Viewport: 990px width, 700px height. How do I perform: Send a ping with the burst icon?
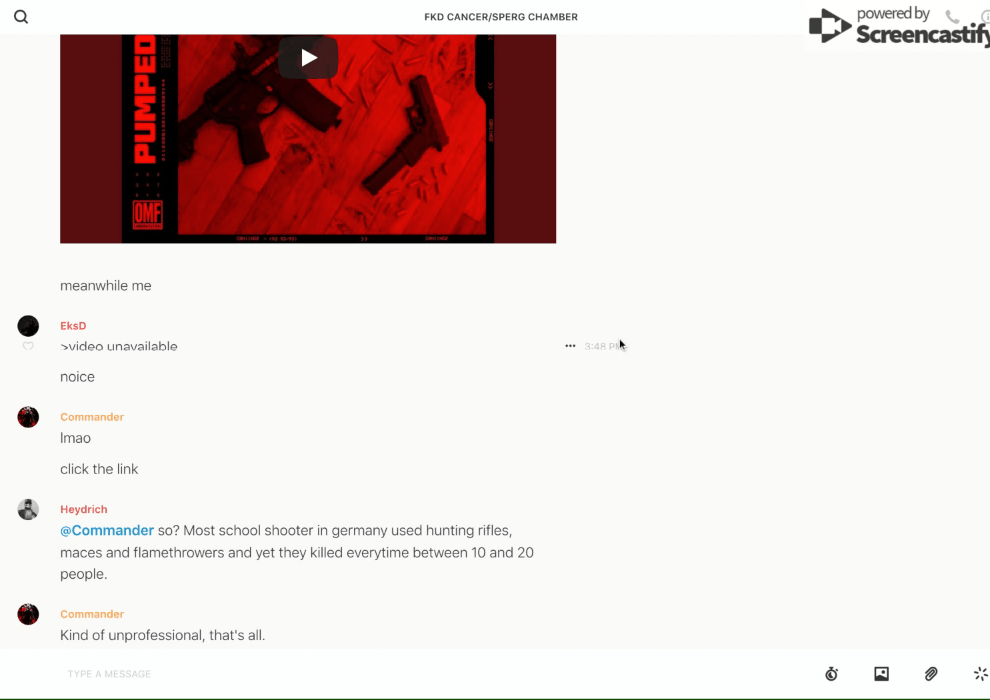[980, 674]
